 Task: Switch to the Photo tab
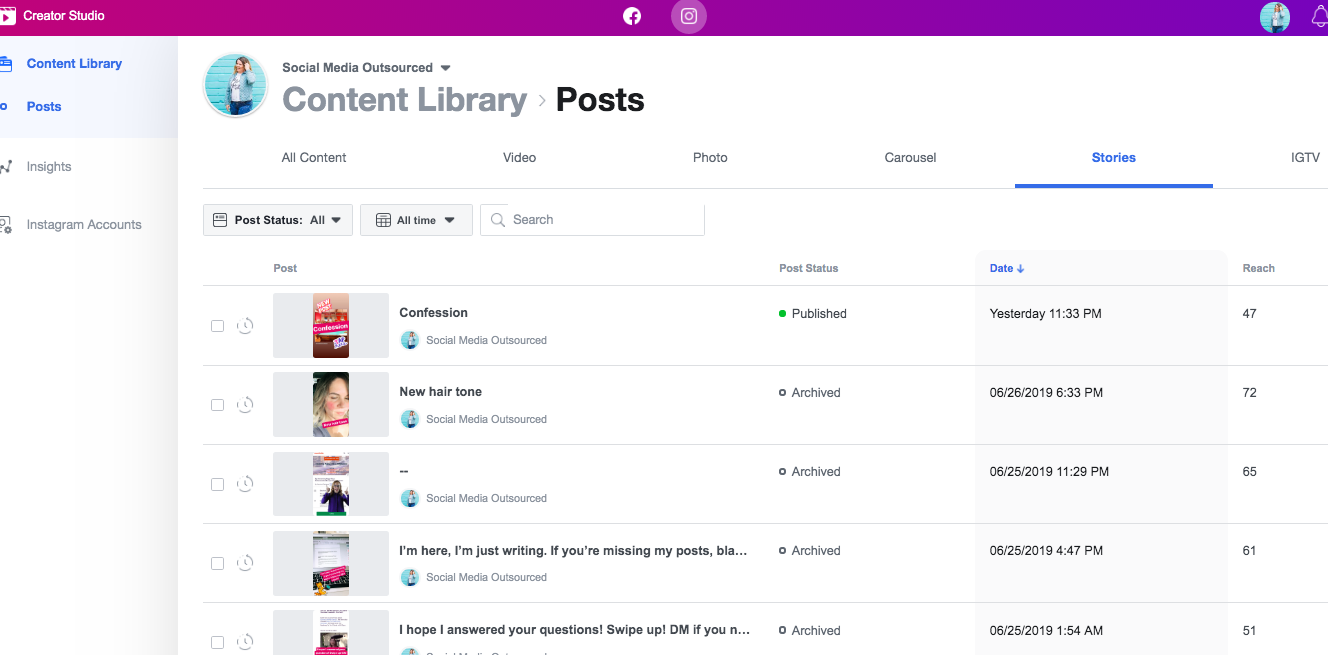click(x=710, y=158)
